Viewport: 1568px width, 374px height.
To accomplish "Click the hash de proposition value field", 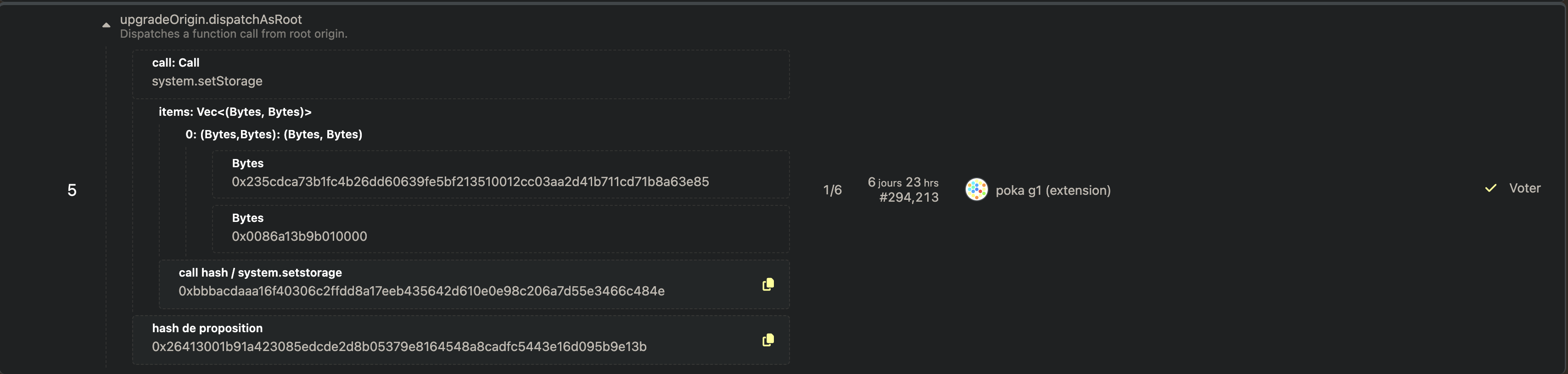I will pos(399,346).
